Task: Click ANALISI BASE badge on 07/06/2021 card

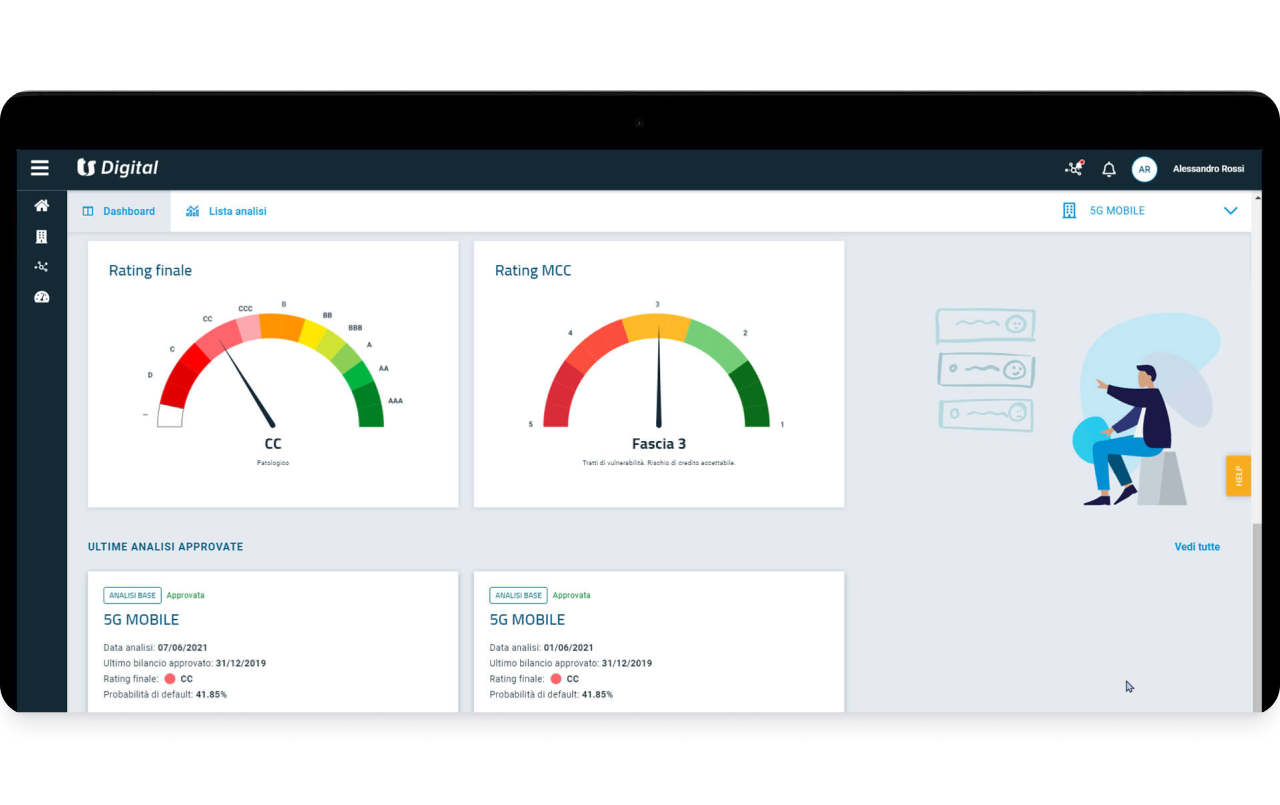Action: 132,595
